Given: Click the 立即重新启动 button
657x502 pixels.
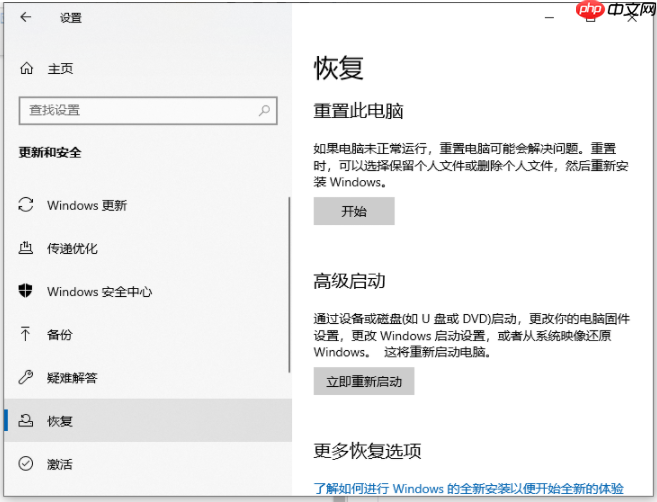Looking at the screenshot, I should [364, 381].
